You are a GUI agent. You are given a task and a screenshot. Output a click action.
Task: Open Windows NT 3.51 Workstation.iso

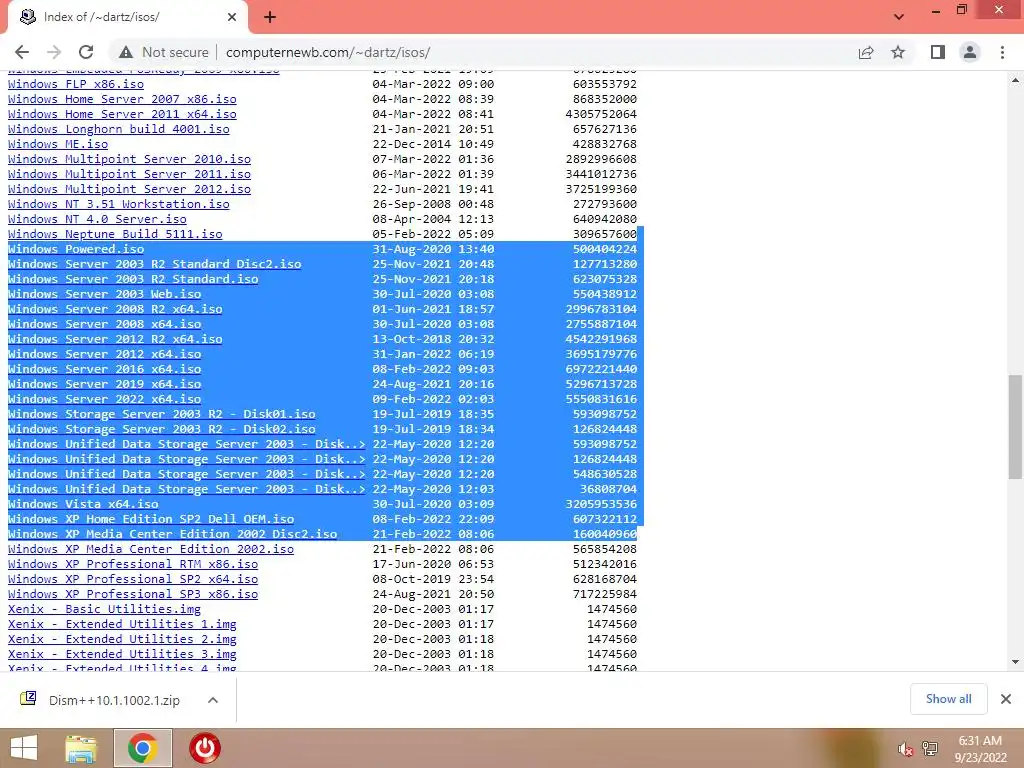pos(119,204)
